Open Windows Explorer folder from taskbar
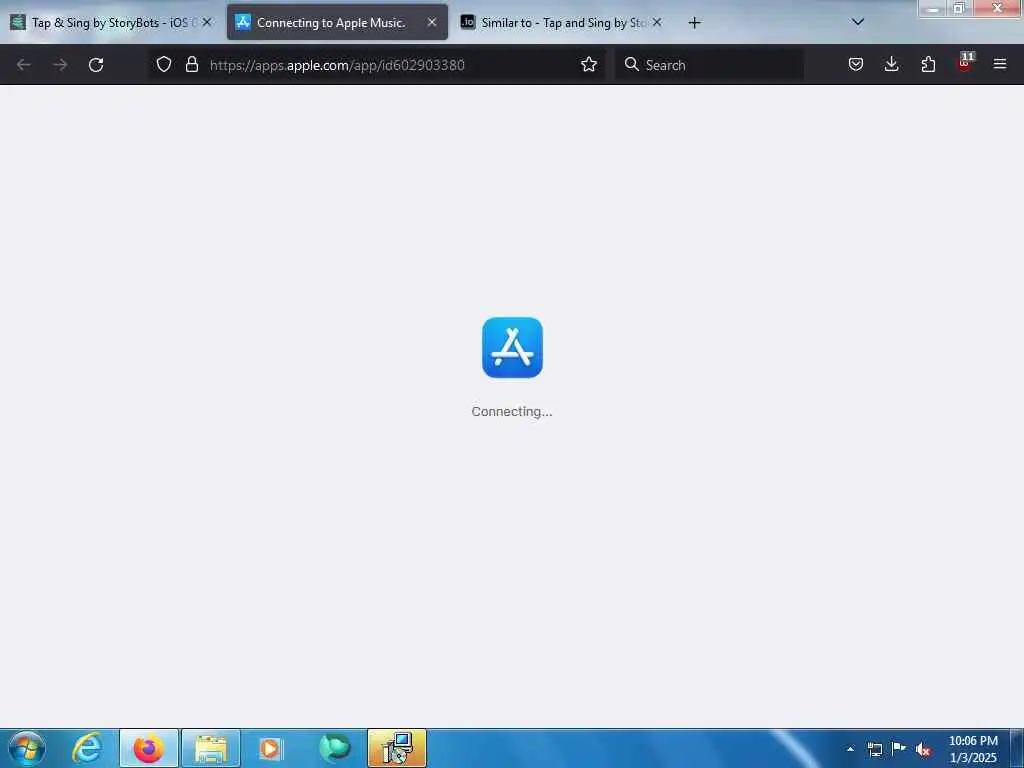This screenshot has width=1024, height=768. point(210,748)
